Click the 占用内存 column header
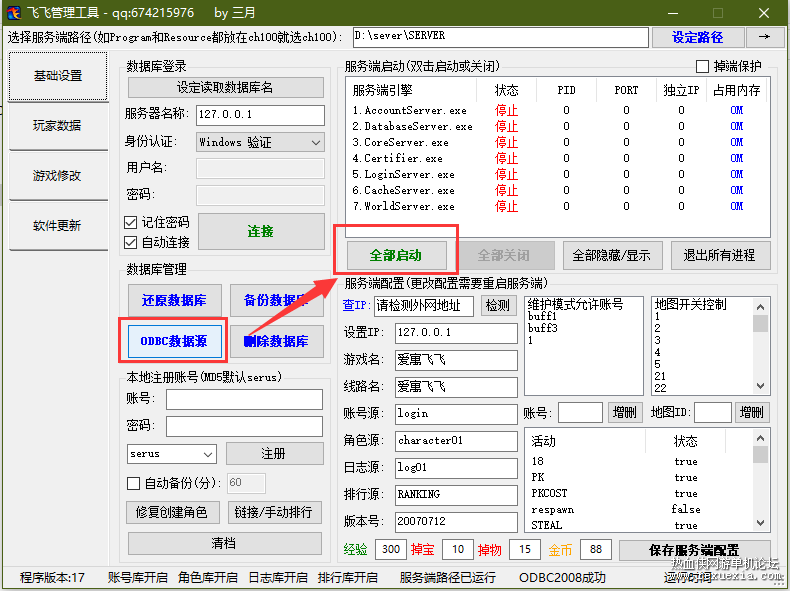The width and height of the screenshot is (790, 591). tap(737, 91)
